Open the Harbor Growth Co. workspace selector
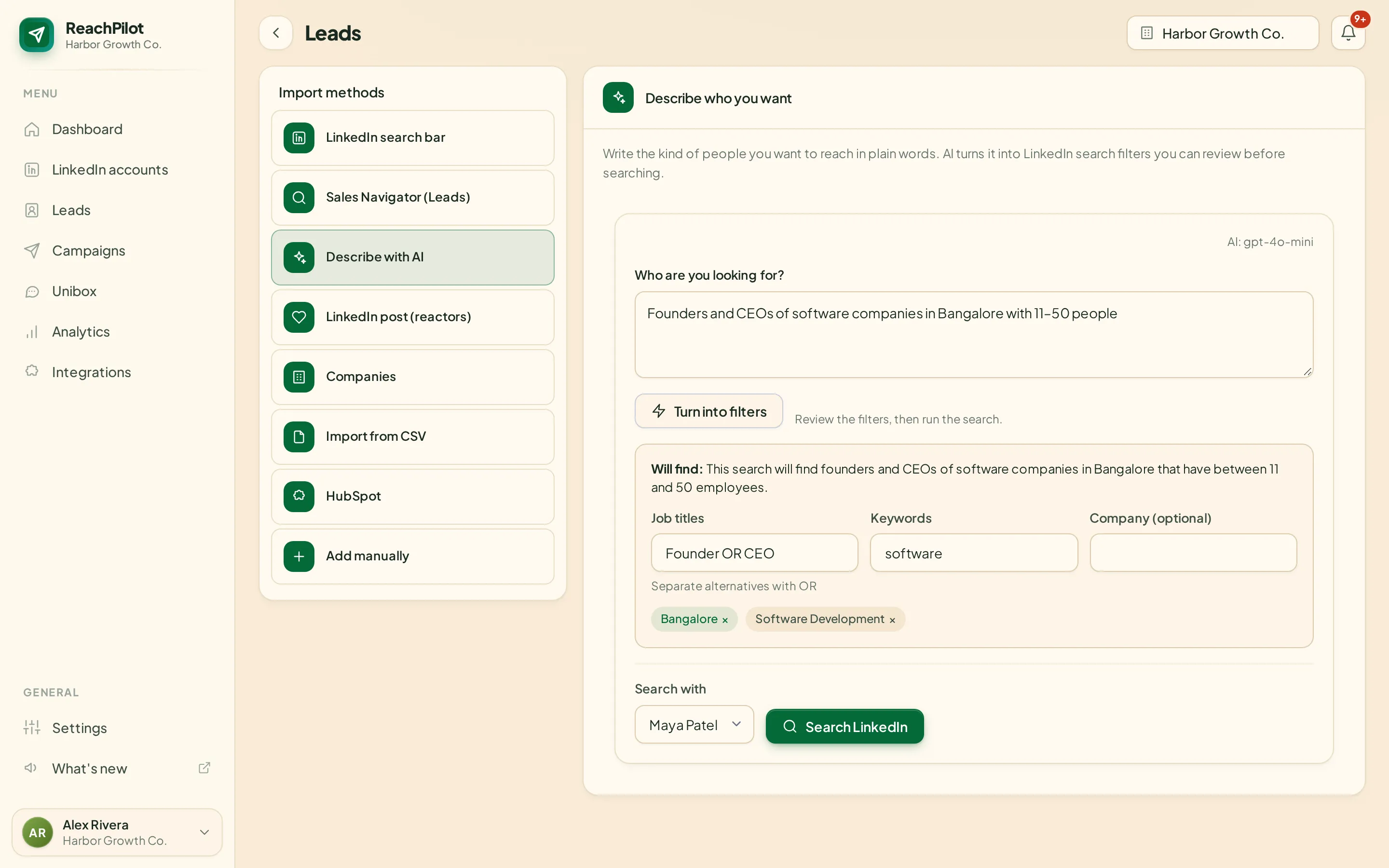This screenshot has width=1389, height=868. coord(1223,33)
